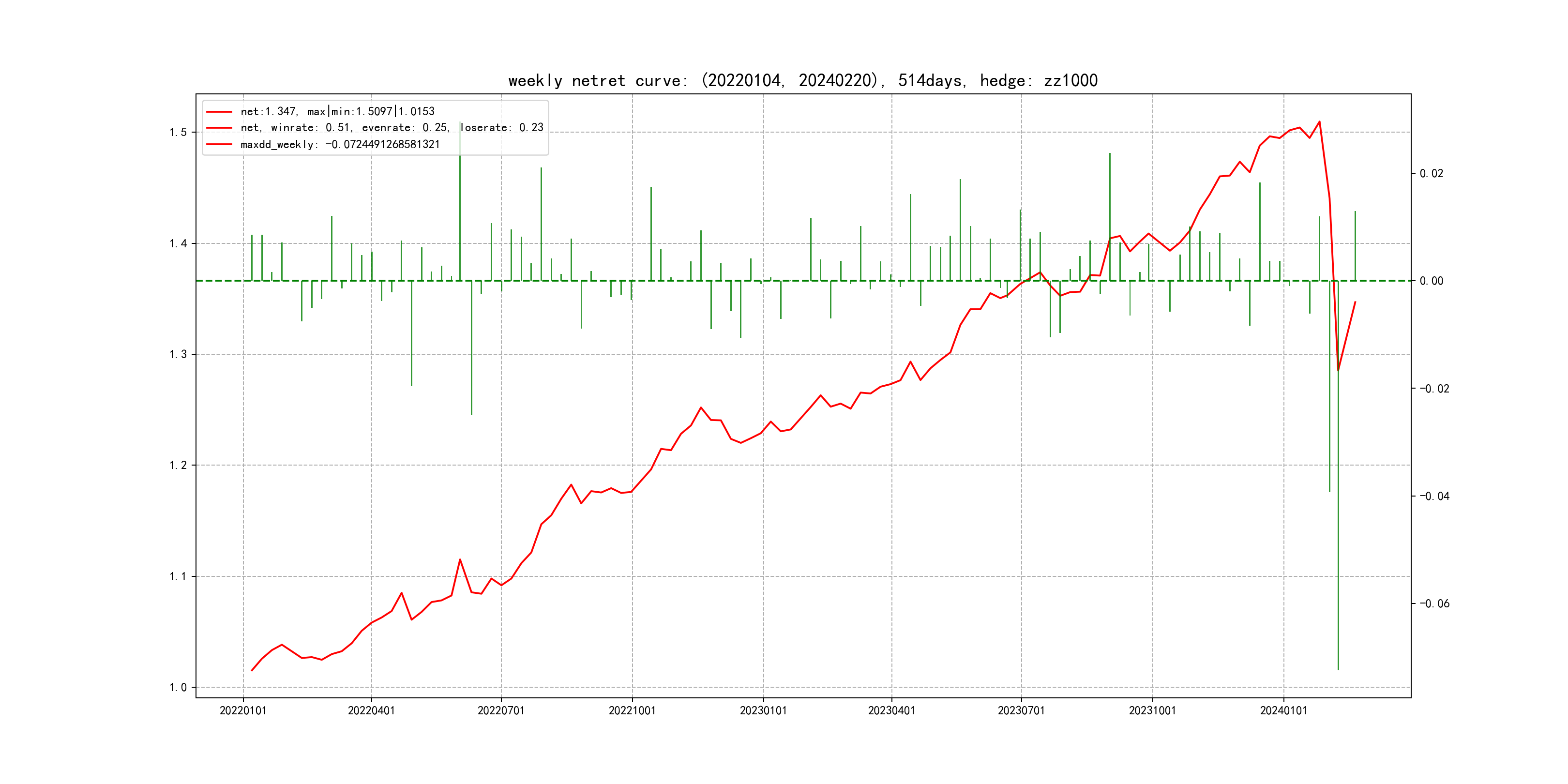Click the right axis tick label 0.02
This screenshot has width=1568, height=784.
coord(1431,173)
